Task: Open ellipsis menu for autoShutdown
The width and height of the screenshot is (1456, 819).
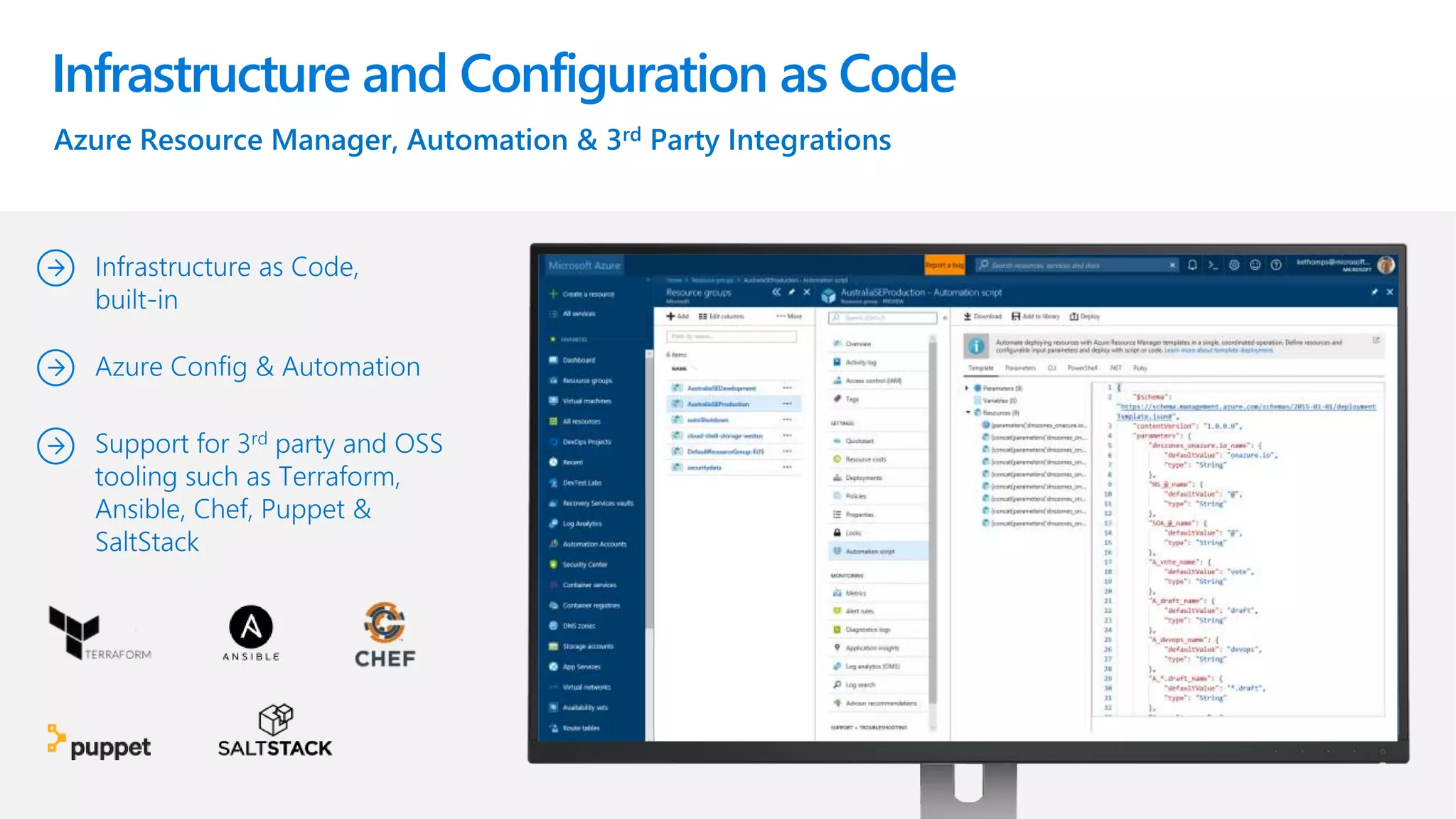Action: point(787,420)
